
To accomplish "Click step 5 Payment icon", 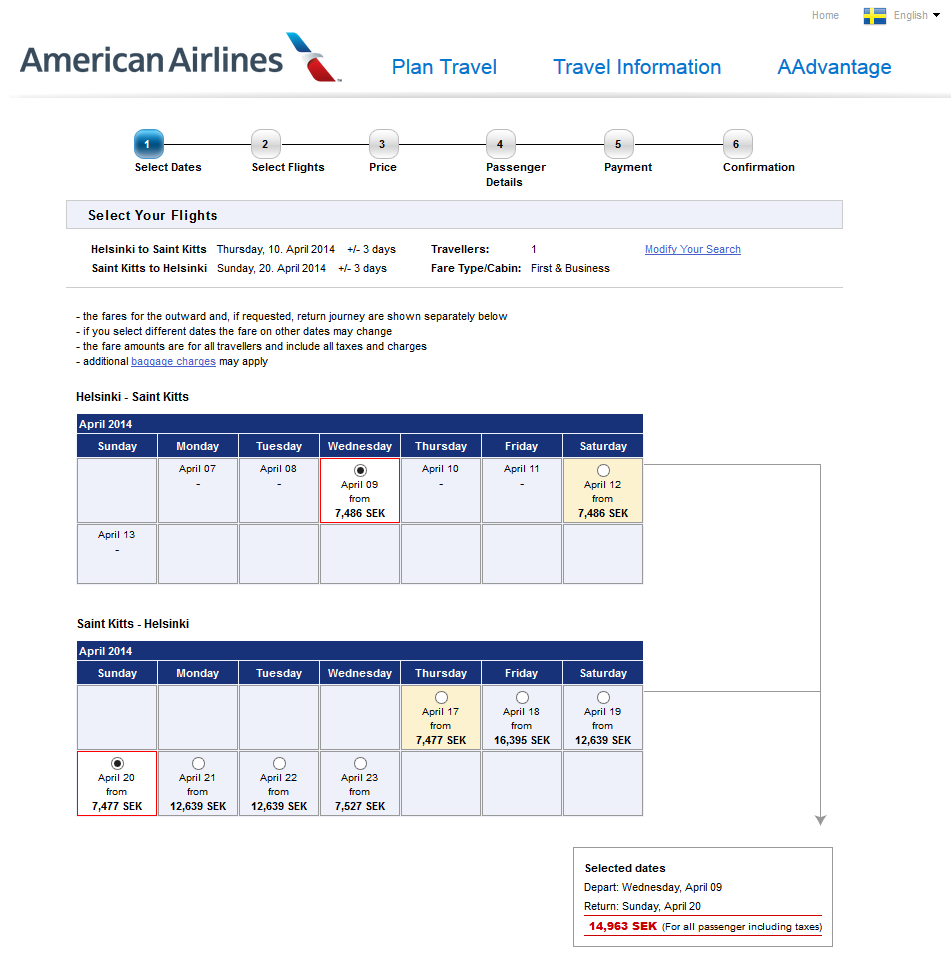I will click(x=618, y=144).
